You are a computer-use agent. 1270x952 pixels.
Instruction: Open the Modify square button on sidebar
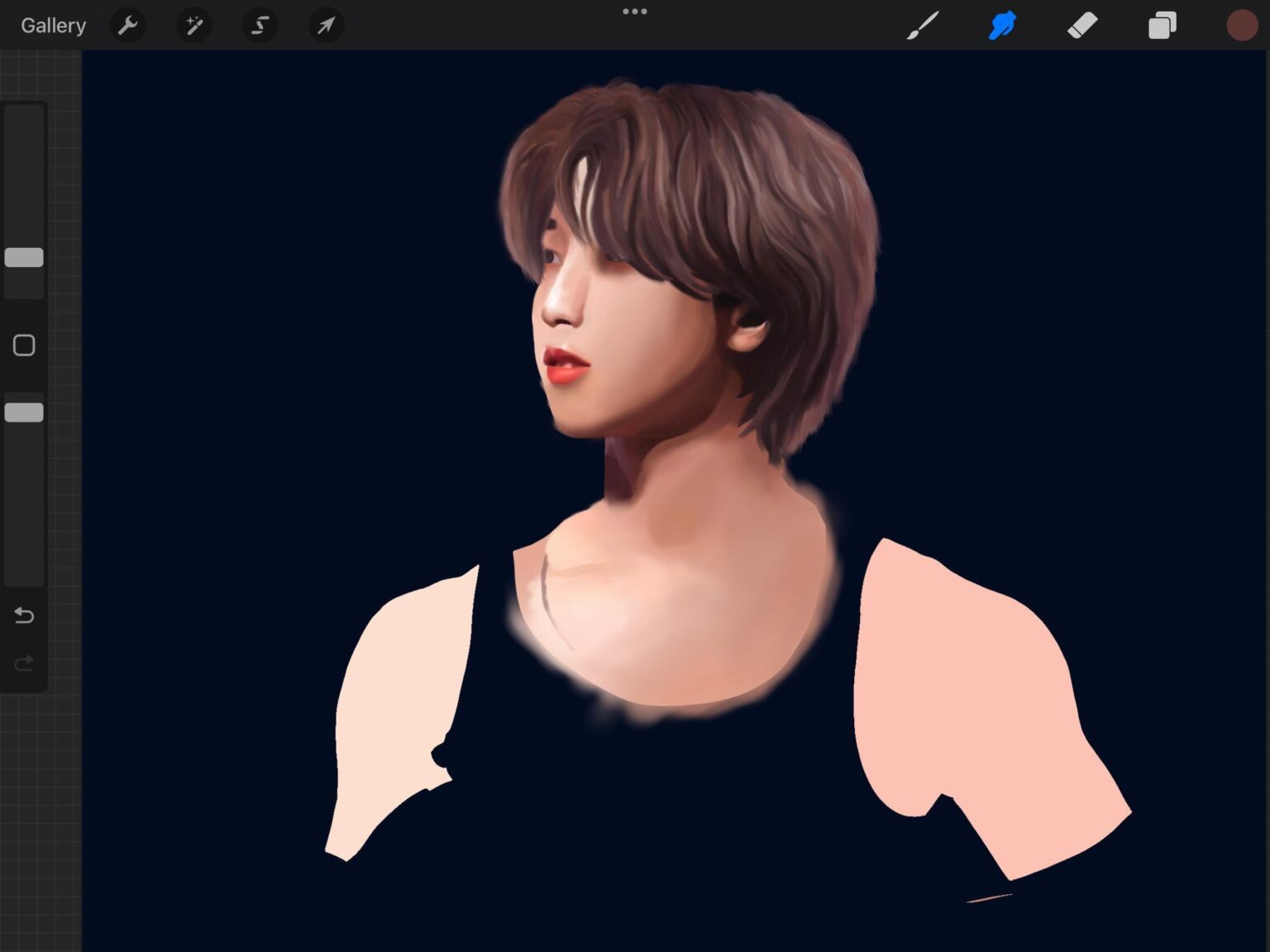click(x=23, y=345)
